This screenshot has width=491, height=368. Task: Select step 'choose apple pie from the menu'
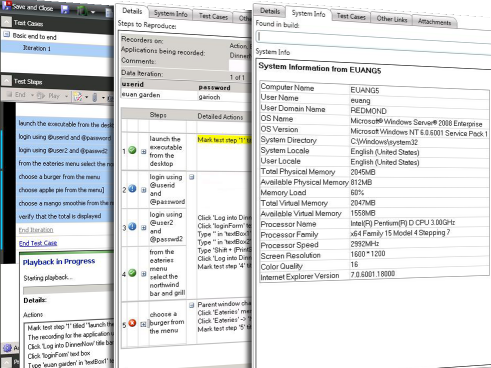[65, 190]
